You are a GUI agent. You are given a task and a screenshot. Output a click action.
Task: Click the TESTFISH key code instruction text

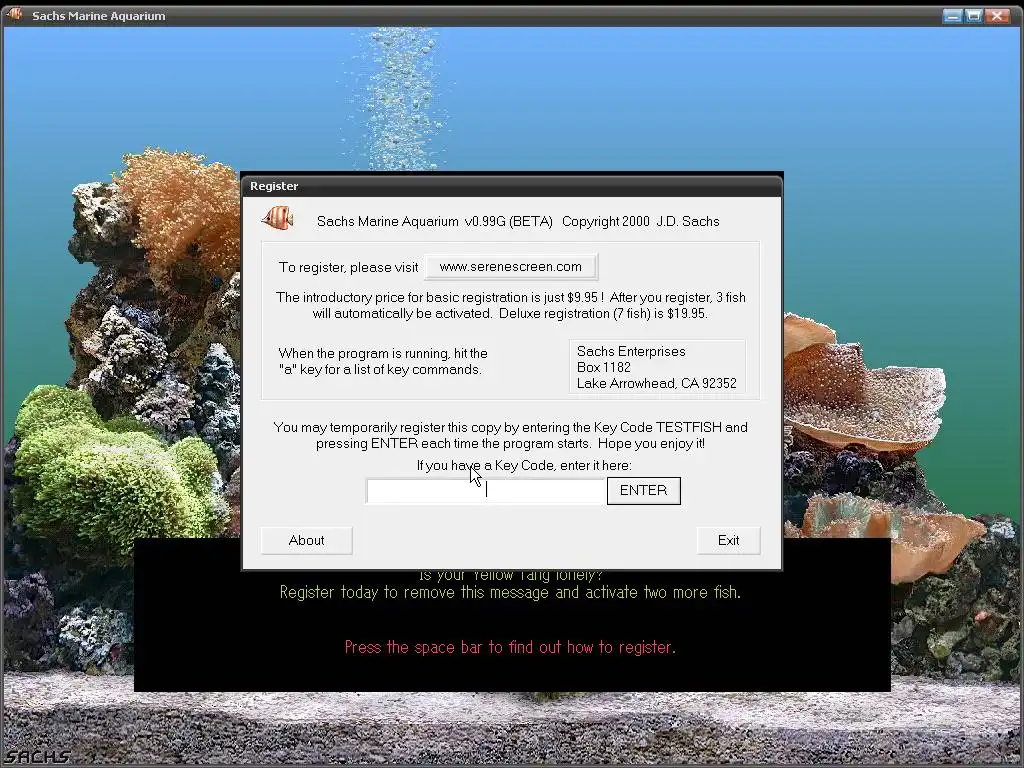coord(511,435)
